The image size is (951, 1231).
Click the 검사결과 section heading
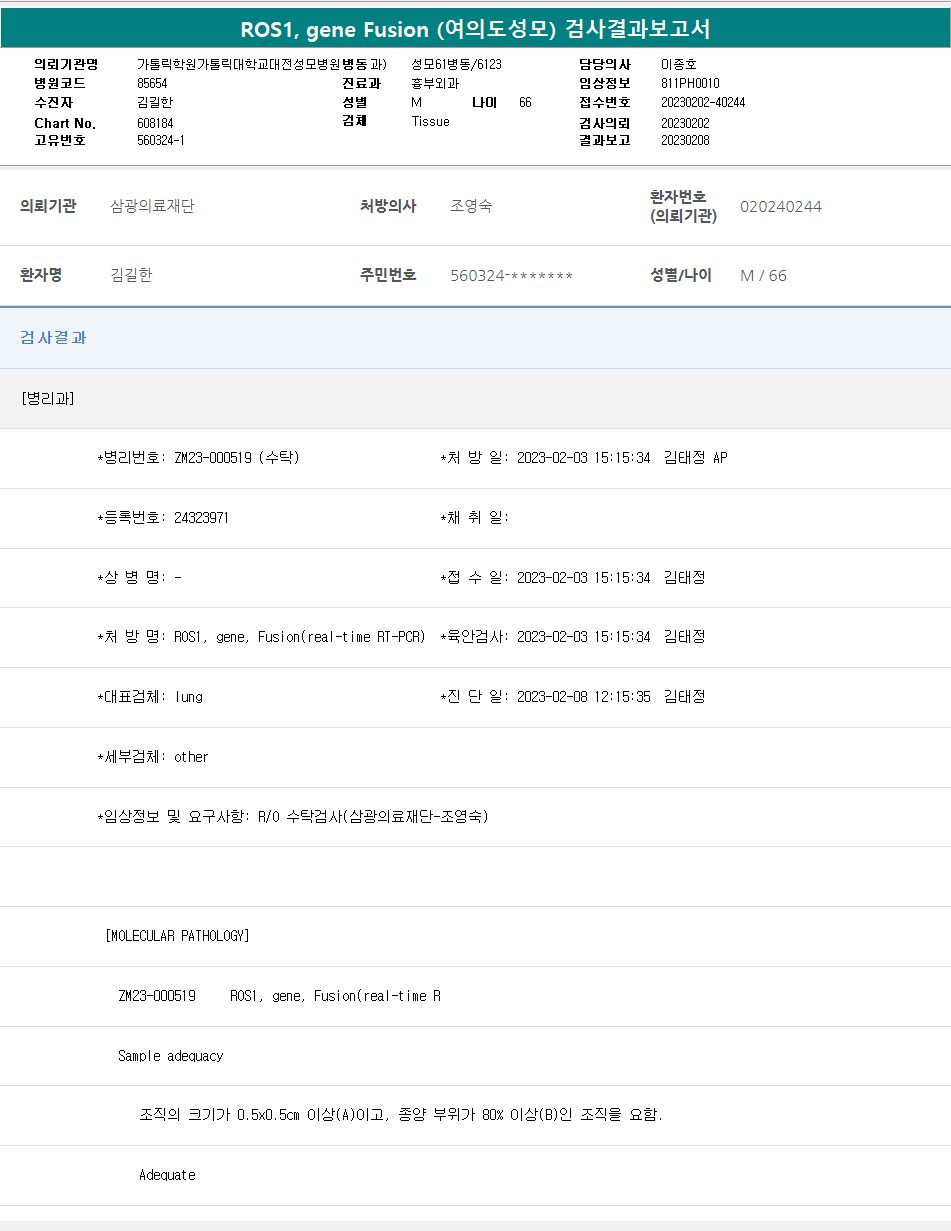(53, 338)
